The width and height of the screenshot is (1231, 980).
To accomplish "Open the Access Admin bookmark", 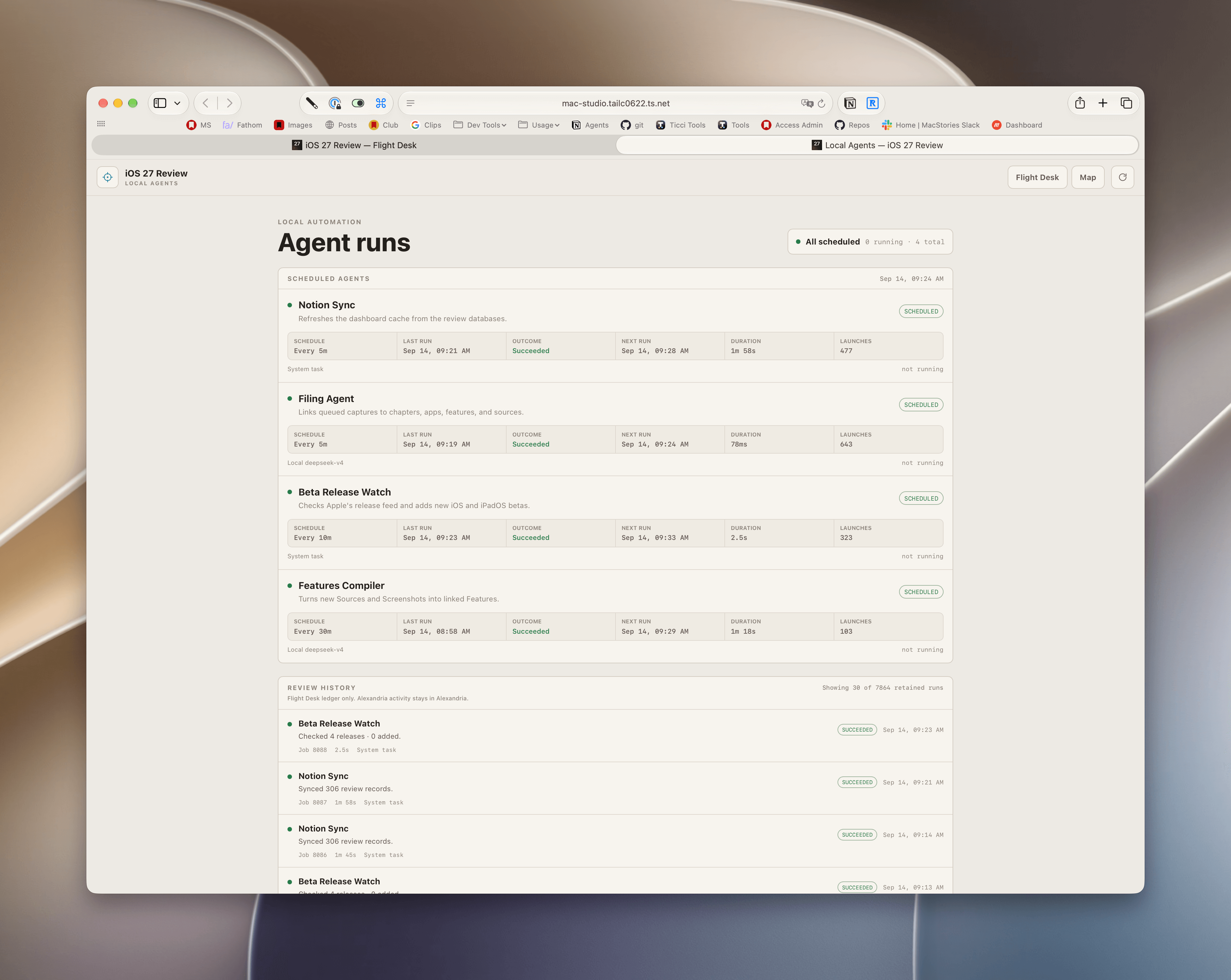I will [x=792, y=125].
